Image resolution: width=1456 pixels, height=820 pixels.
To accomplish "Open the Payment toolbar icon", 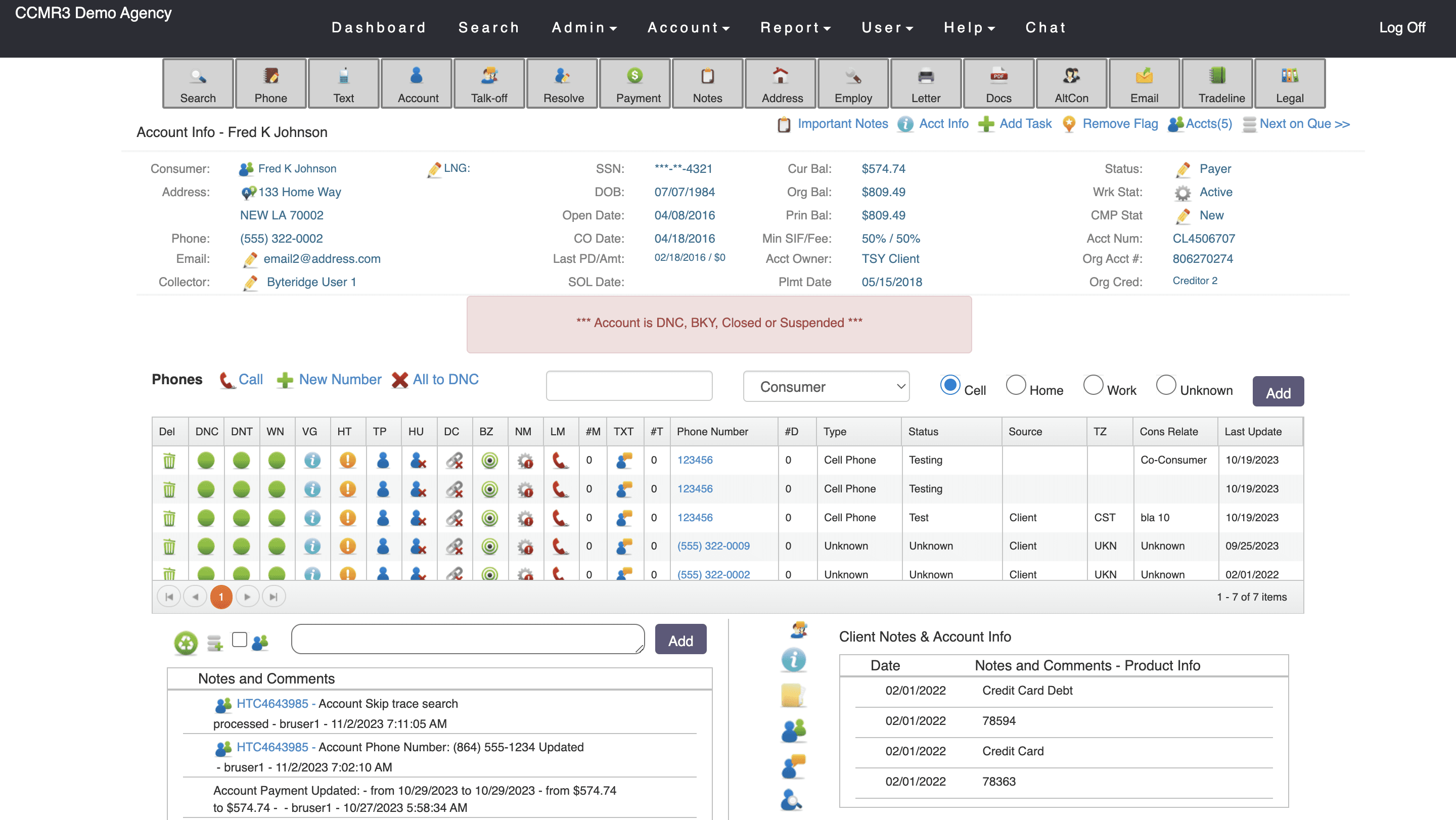I will pos(635,83).
